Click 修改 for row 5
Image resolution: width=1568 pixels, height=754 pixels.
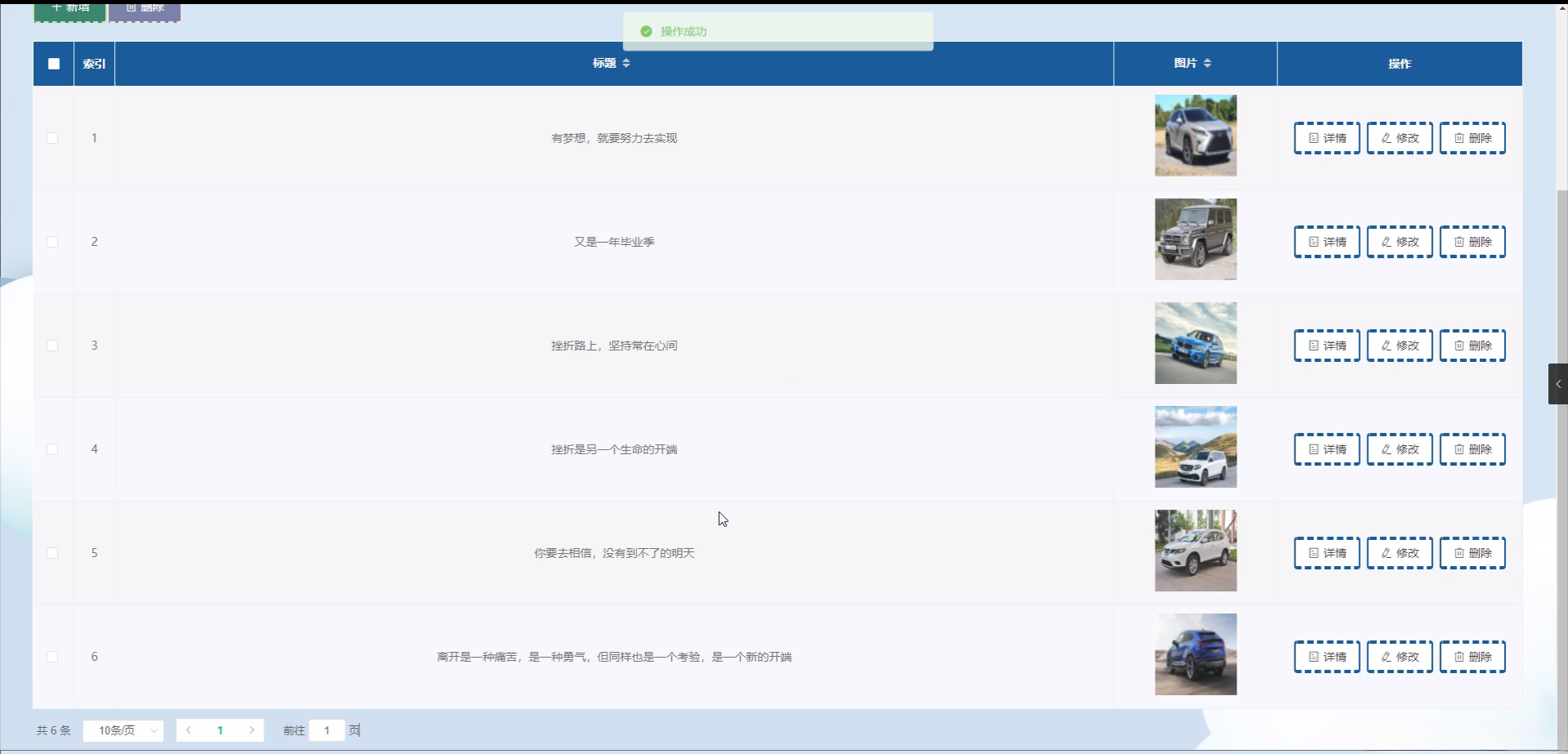point(1400,553)
